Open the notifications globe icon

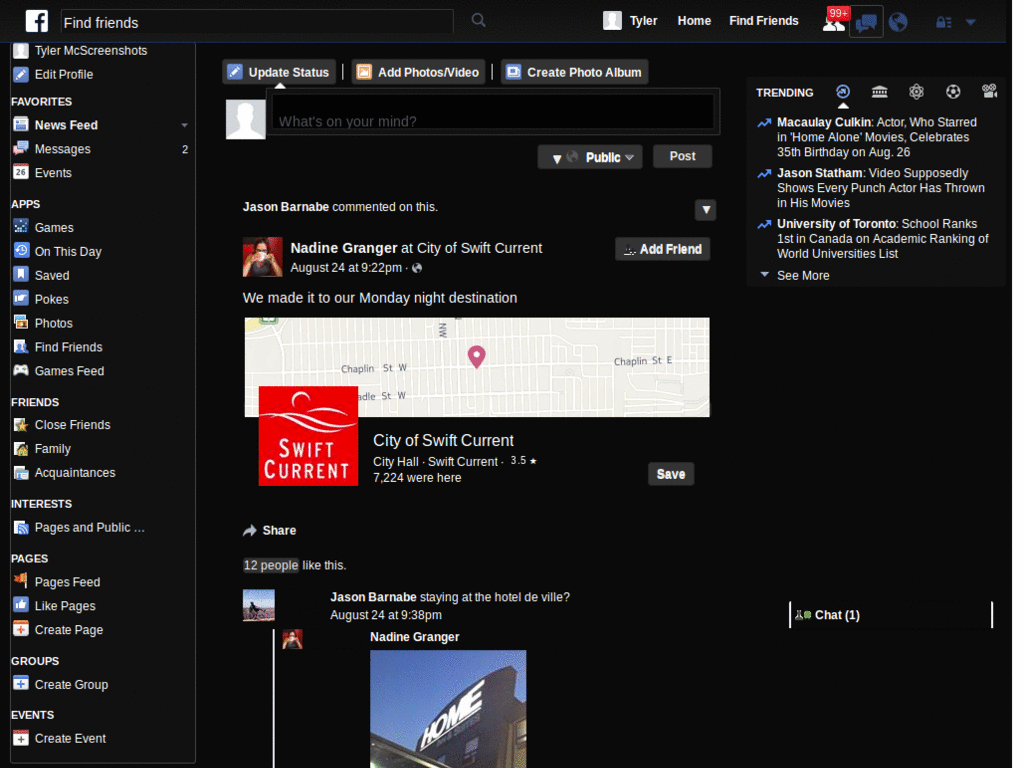pos(898,22)
